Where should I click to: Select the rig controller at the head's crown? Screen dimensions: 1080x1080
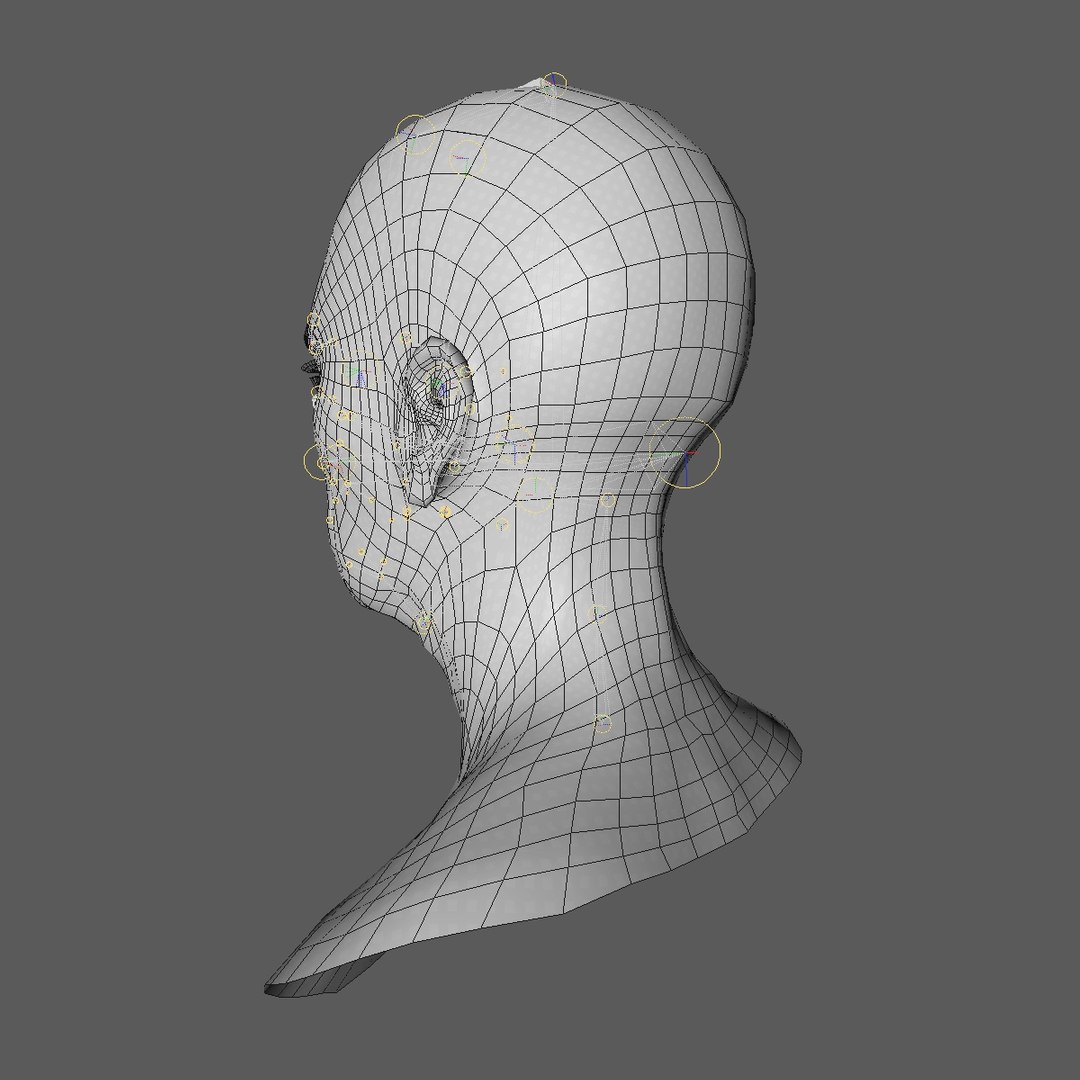[x=554, y=85]
